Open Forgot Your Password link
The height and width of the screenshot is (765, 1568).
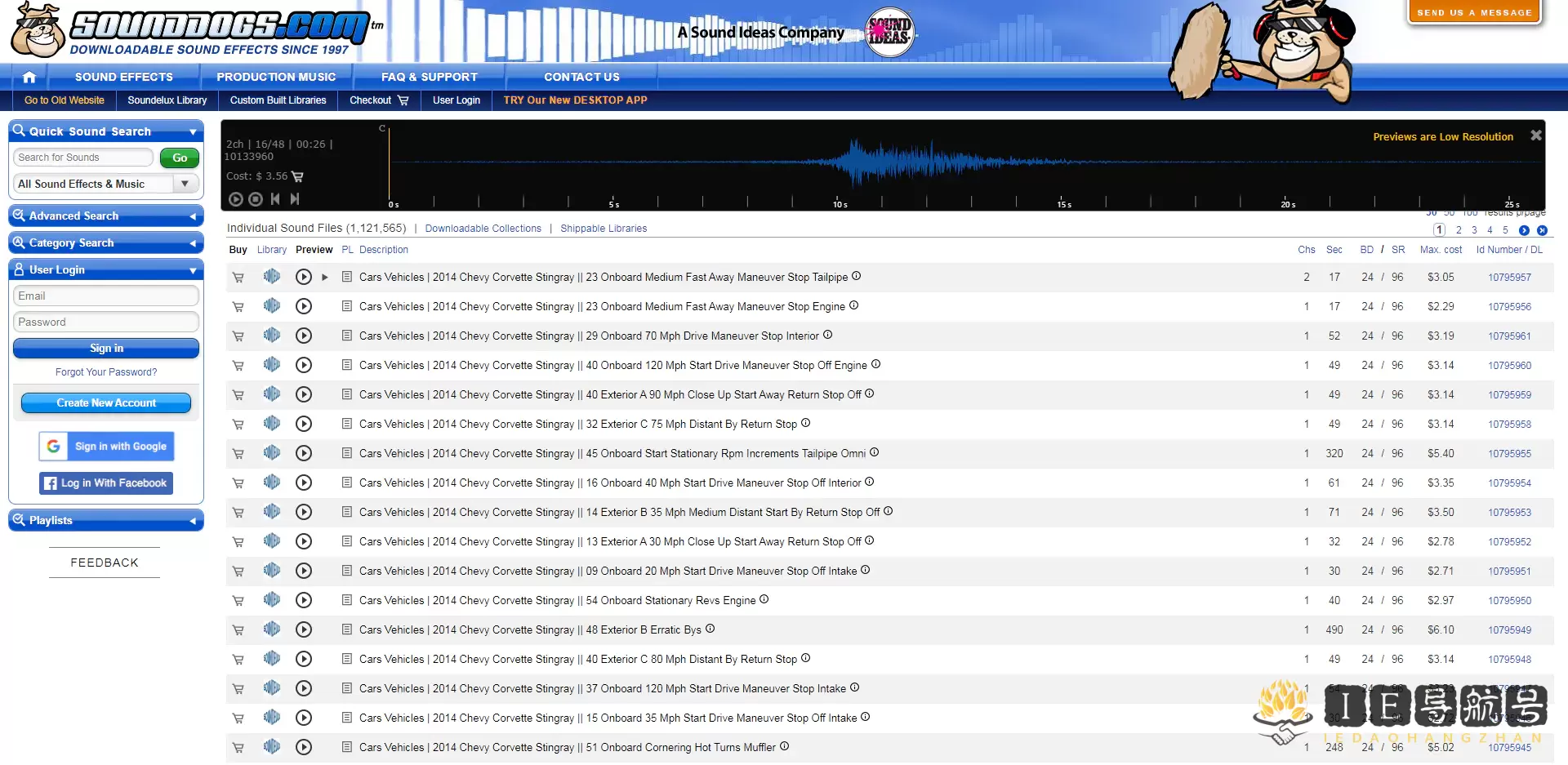click(106, 372)
